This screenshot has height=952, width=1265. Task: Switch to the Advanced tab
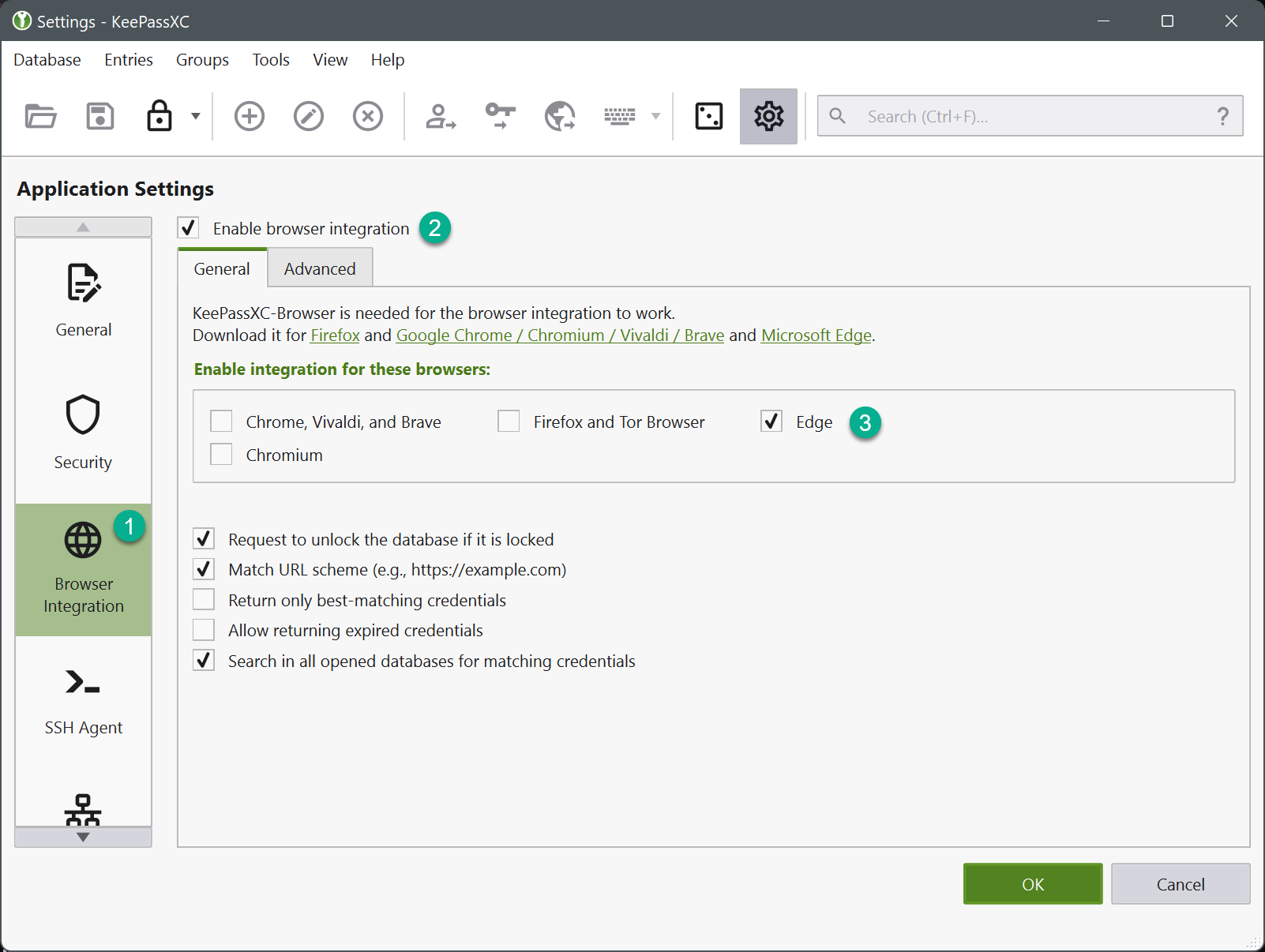[320, 268]
